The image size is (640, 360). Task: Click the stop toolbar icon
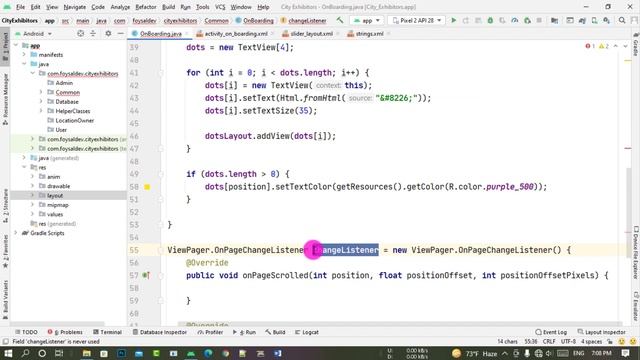[539, 20]
